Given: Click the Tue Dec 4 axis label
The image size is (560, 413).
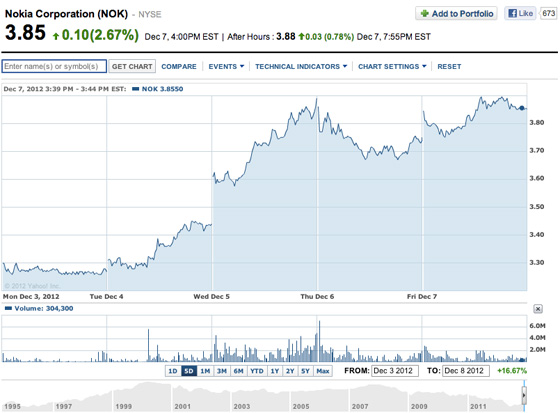Looking at the screenshot, I should click(106, 297).
